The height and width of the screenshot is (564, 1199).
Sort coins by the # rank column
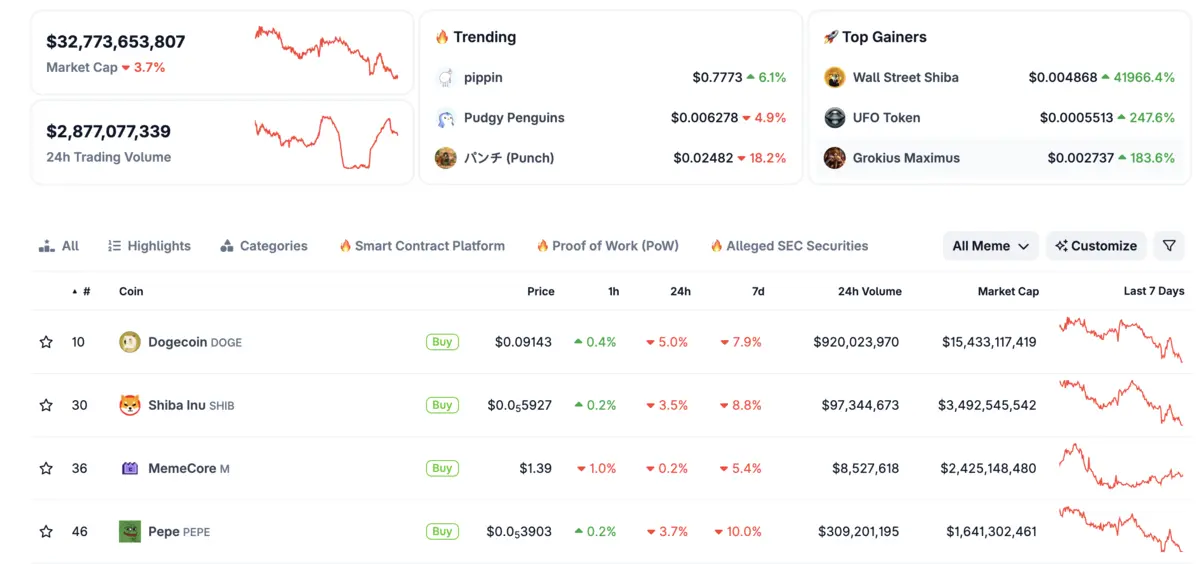(85, 292)
